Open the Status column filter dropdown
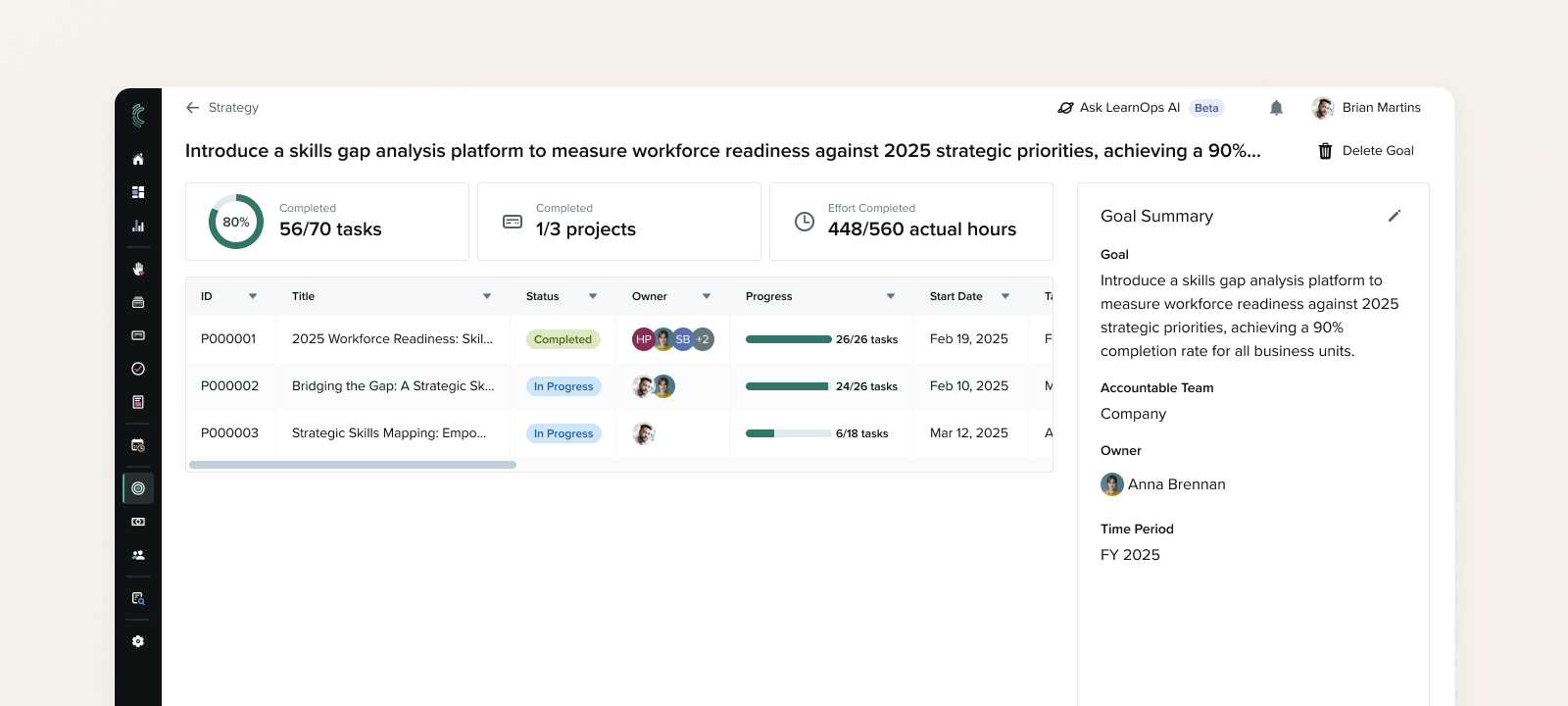This screenshot has width=1568, height=706. [x=593, y=296]
